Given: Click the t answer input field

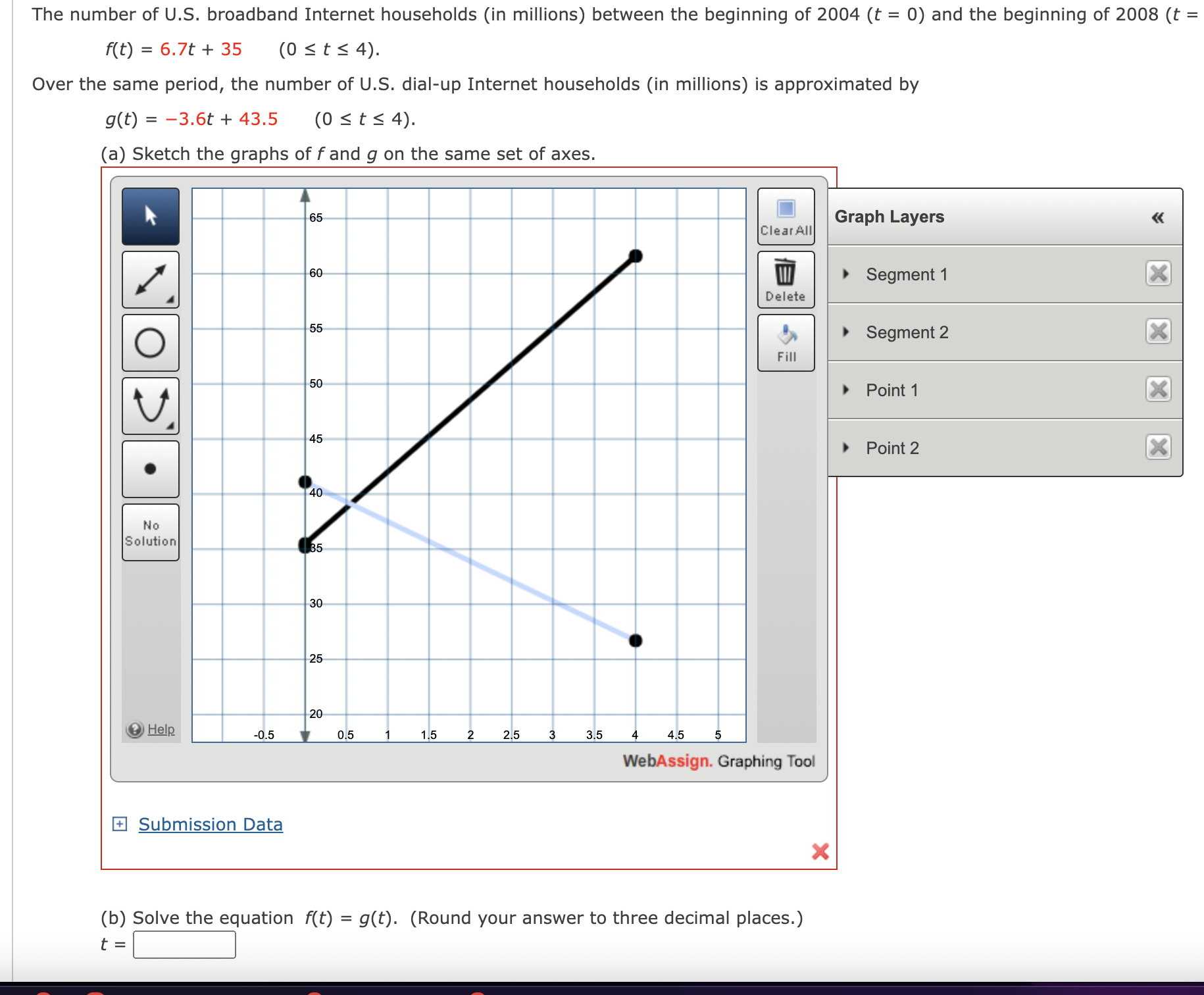Looking at the screenshot, I should (184, 944).
